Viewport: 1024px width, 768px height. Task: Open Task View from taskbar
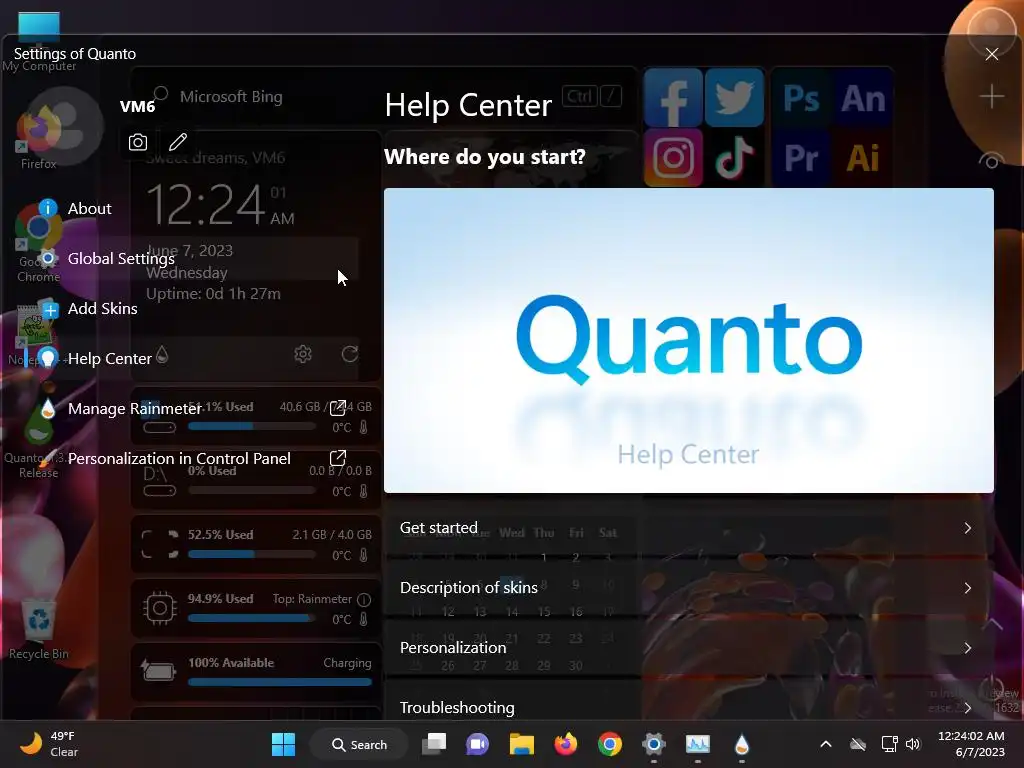434,744
